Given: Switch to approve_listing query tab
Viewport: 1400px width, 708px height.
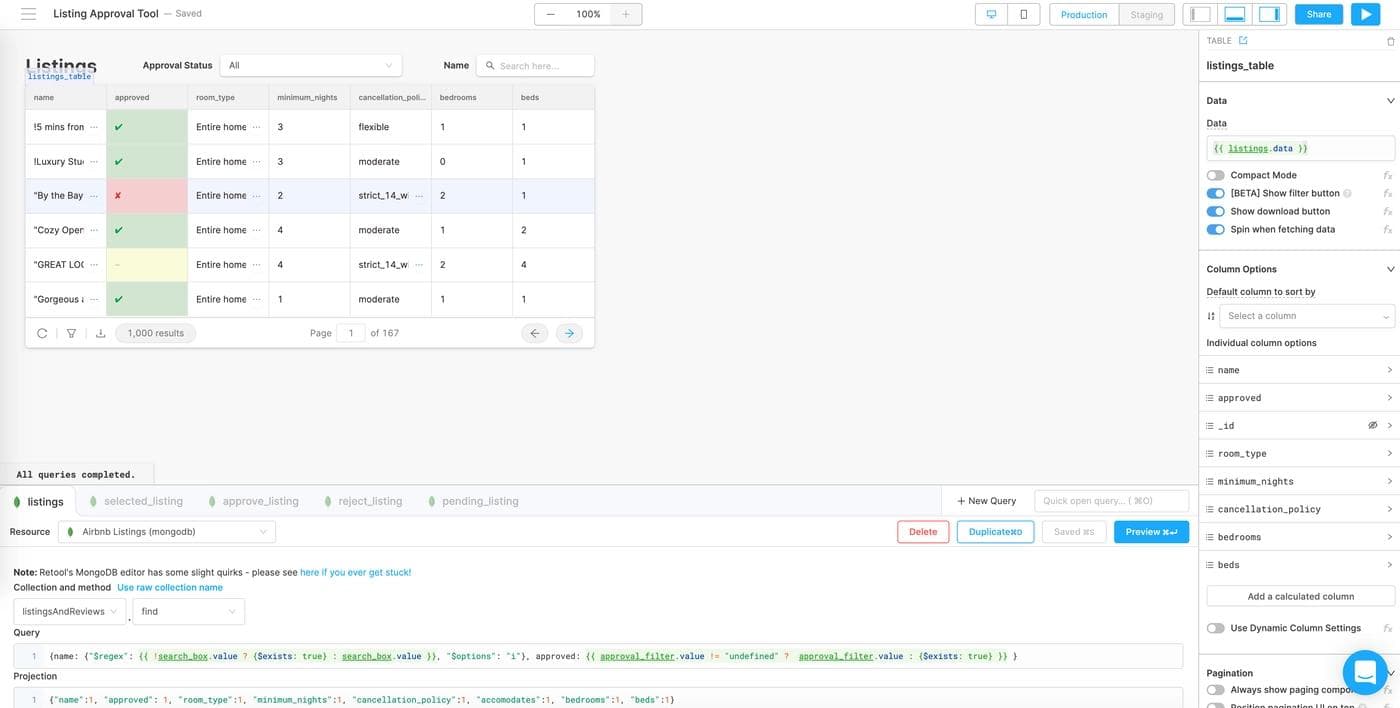Looking at the screenshot, I should pos(260,501).
